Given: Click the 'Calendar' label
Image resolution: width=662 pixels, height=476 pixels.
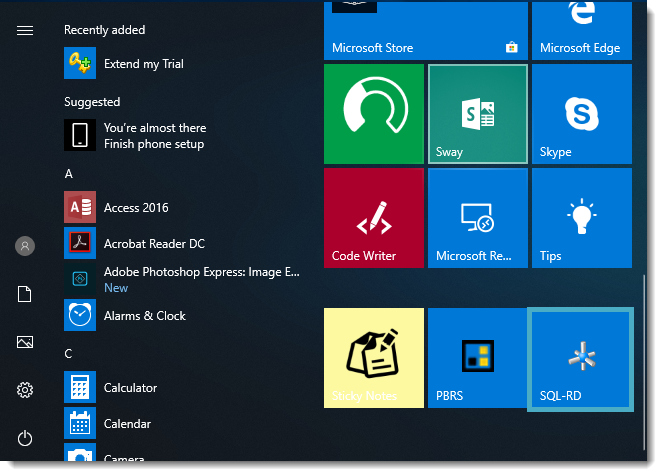Looking at the screenshot, I should (x=128, y=424).
